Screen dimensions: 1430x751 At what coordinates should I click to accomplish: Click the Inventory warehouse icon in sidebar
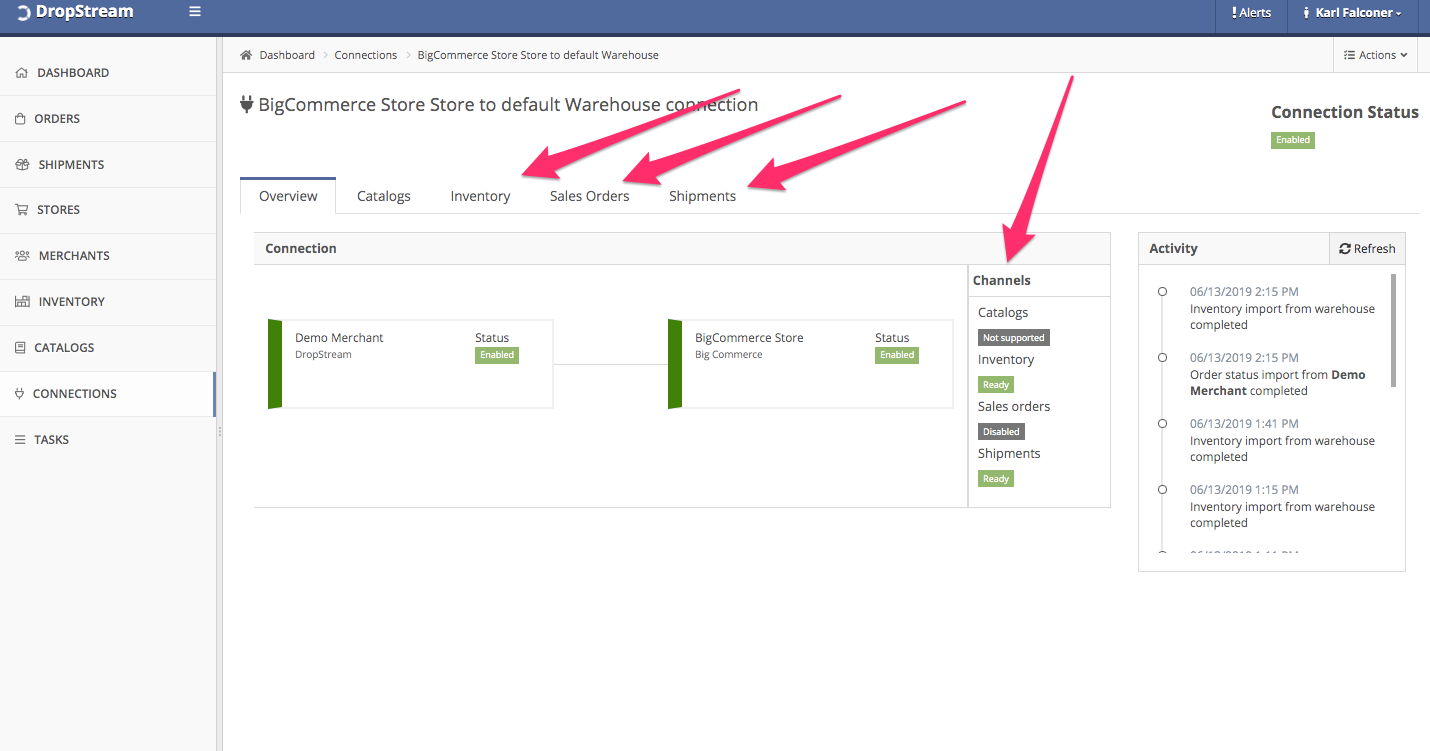click(22, 302)
